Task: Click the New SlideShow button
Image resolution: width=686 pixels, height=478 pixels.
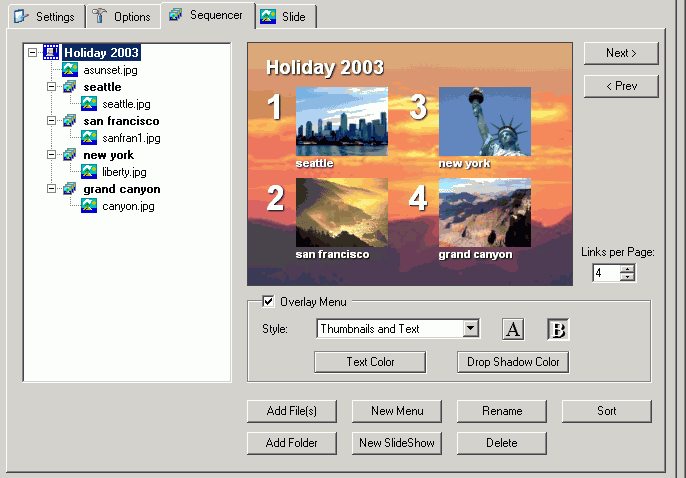Action: pyautogui.click(x=397, y=443)
